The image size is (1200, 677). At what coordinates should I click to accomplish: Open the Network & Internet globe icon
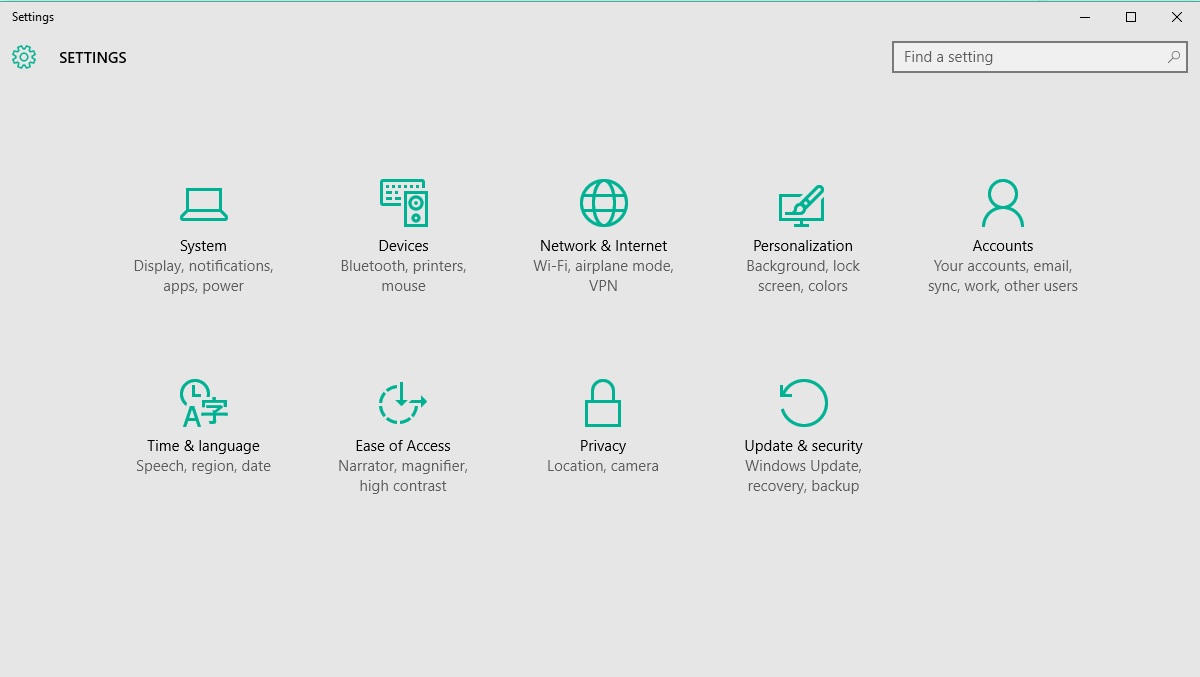point(604,203)
